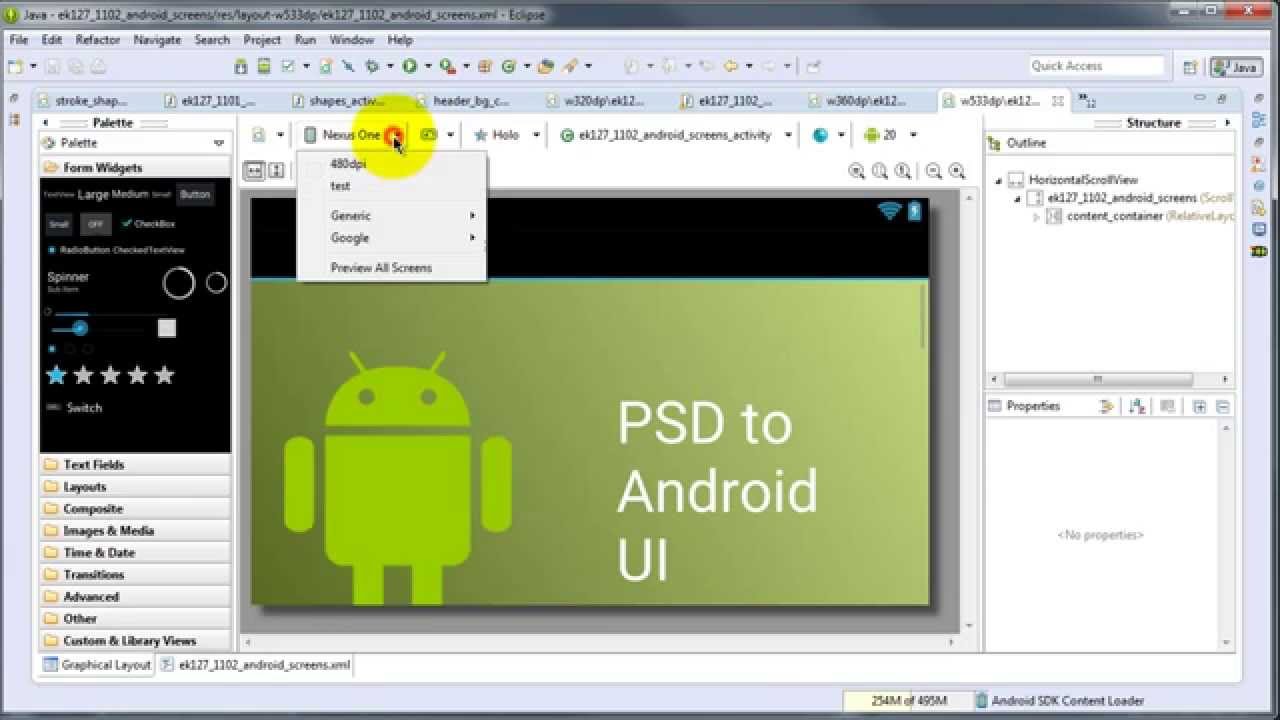1280x720 pixels.
Task: Click the configuration file icon in layout toolbar
Action: pos(259,135)
